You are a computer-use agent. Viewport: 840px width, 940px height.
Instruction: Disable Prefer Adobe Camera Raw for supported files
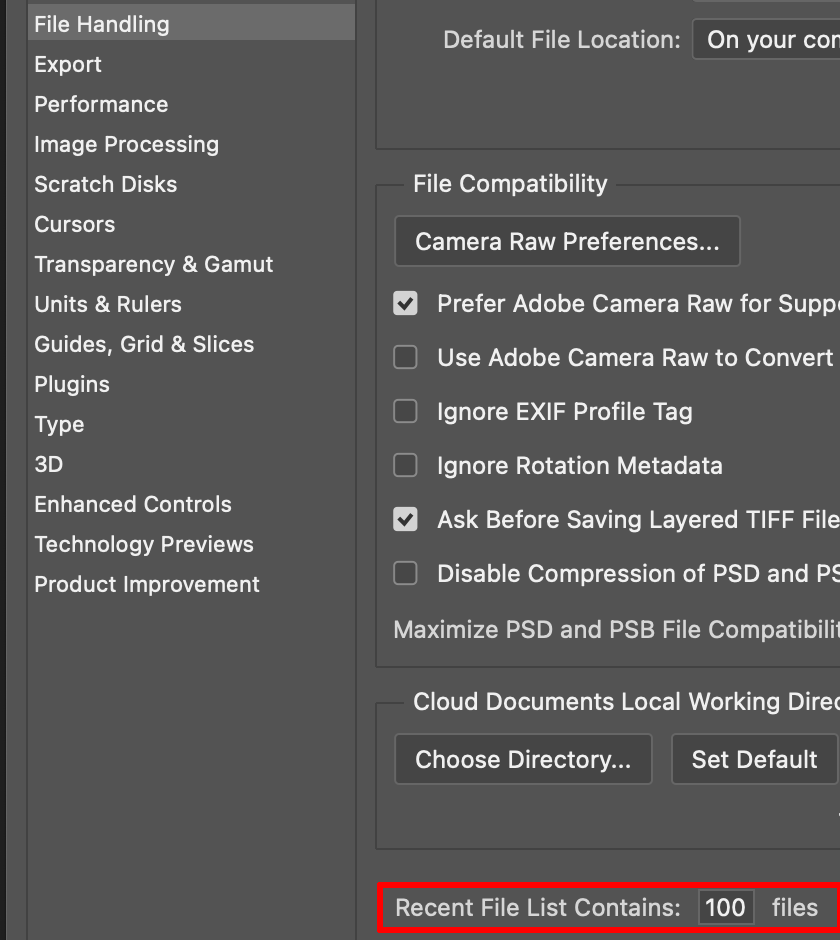coord(405,303)
